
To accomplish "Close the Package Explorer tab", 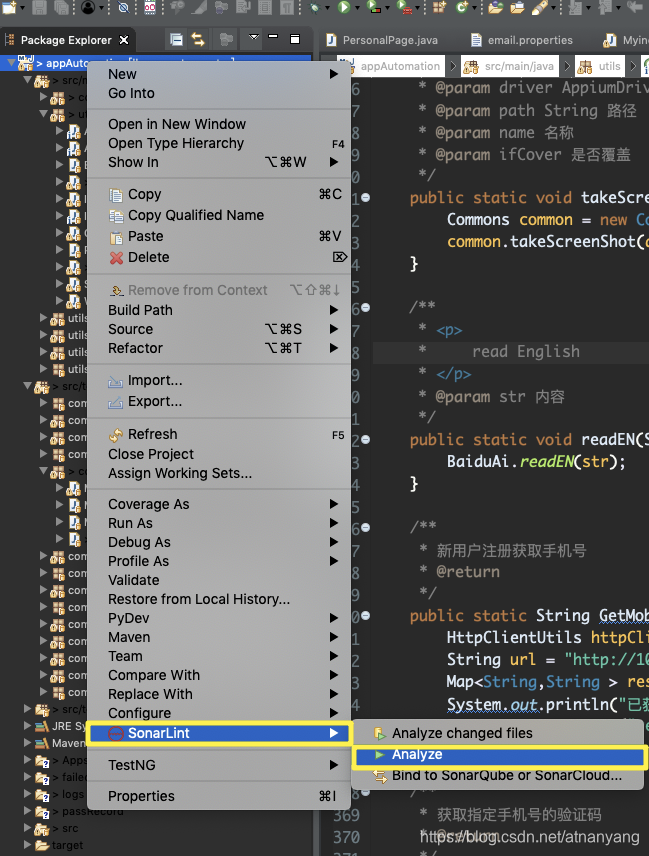I will point(124,40).
